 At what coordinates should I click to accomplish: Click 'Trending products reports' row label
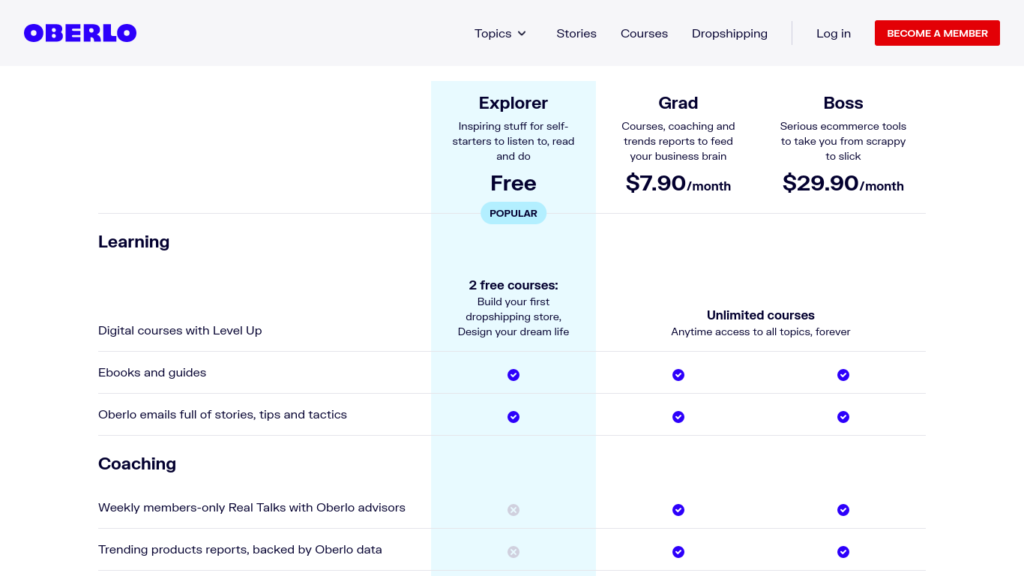click(x=240, y=550)
